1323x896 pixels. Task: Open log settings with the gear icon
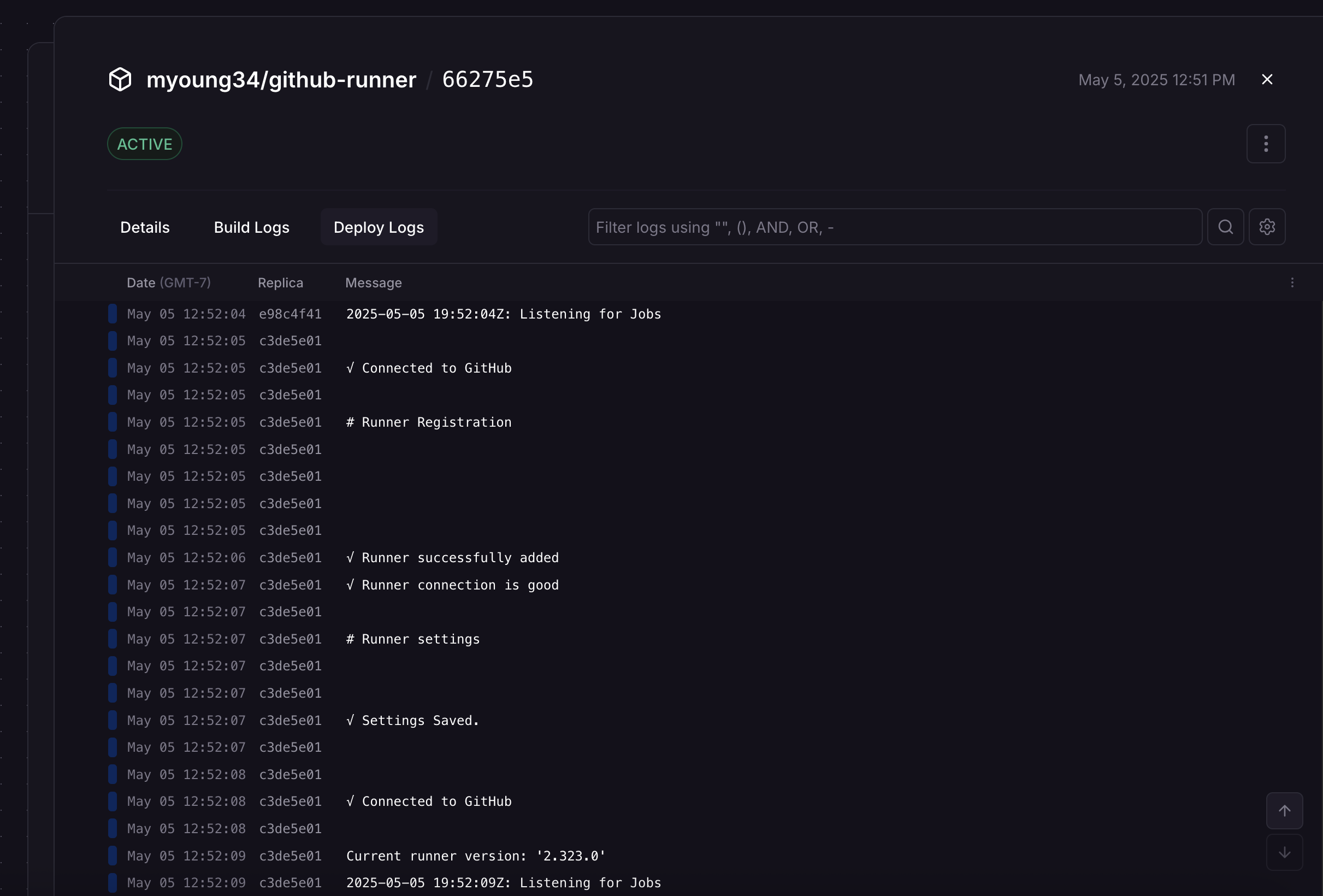point(1267,227)
